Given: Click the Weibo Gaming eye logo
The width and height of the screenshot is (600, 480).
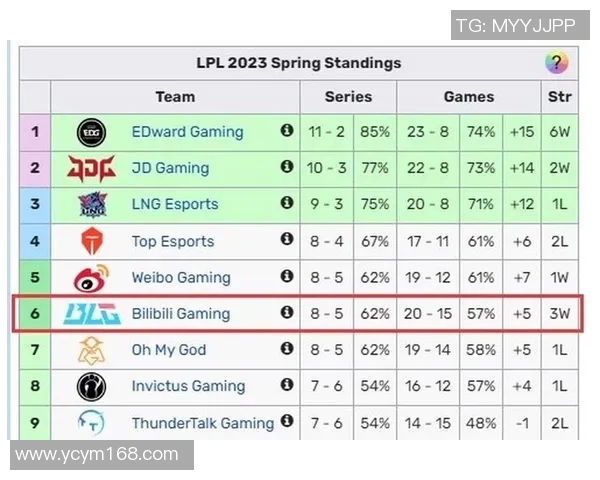Looking at the screenshot, I should click(x=91, y=277).
